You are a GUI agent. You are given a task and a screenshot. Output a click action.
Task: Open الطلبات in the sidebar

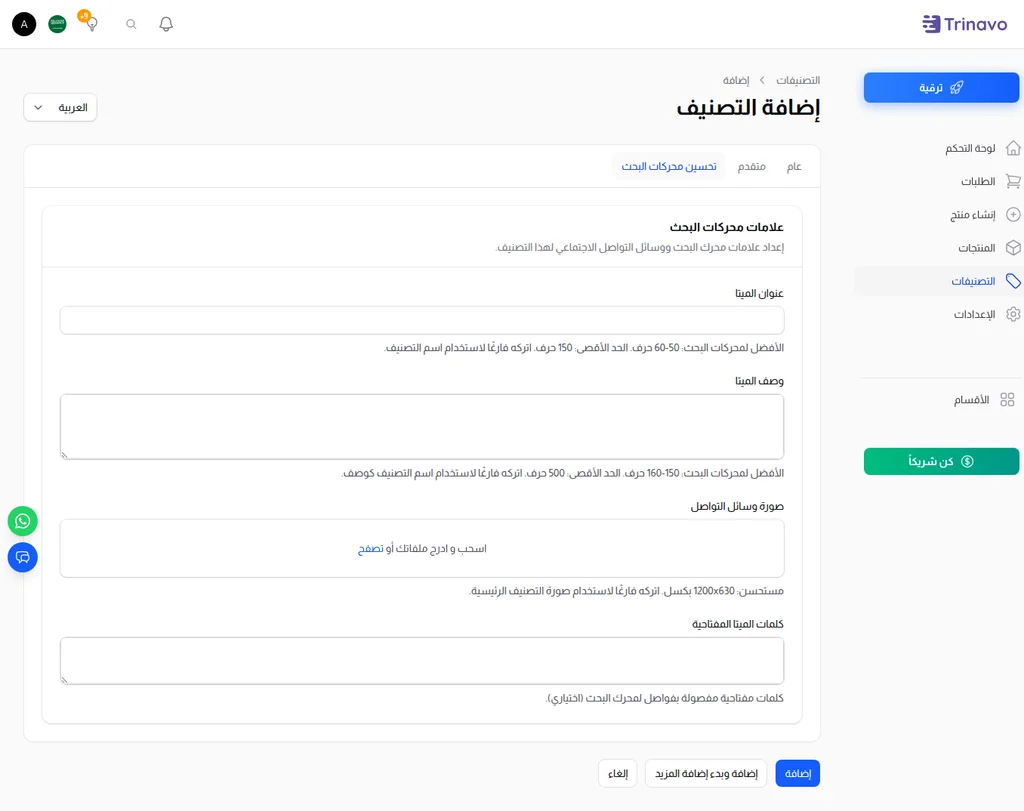tap(978, 181)
